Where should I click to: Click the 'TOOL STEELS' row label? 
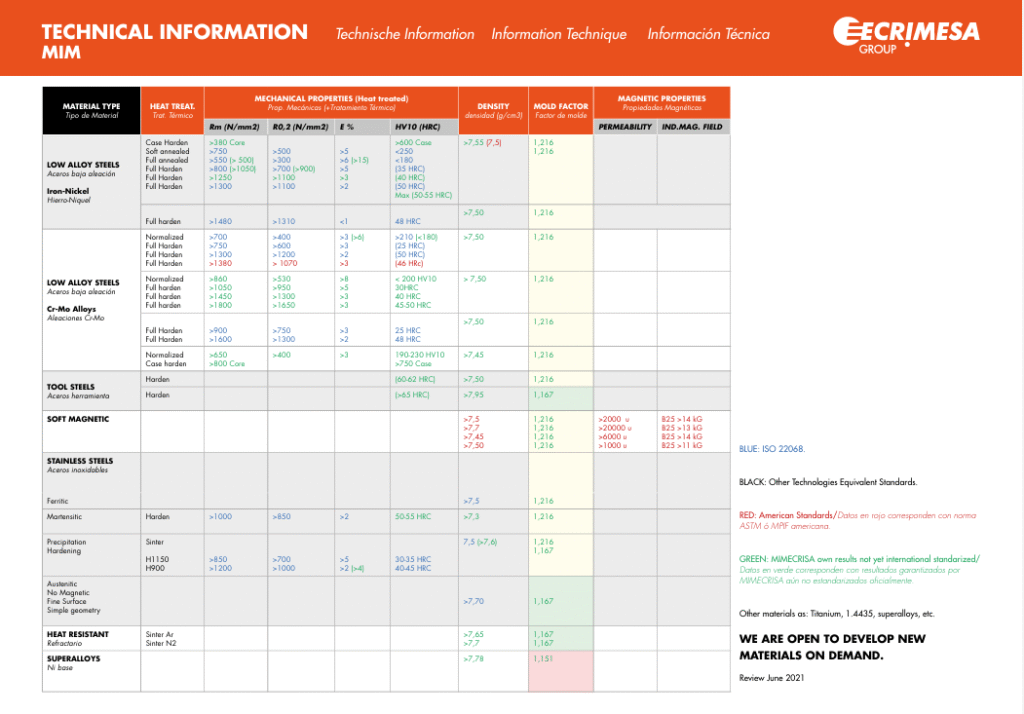71,387
